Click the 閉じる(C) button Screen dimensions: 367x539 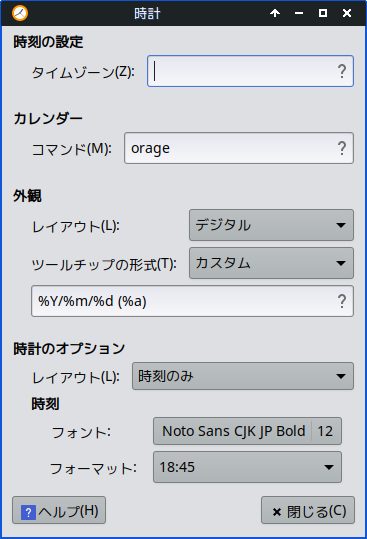tap(308, 510)
